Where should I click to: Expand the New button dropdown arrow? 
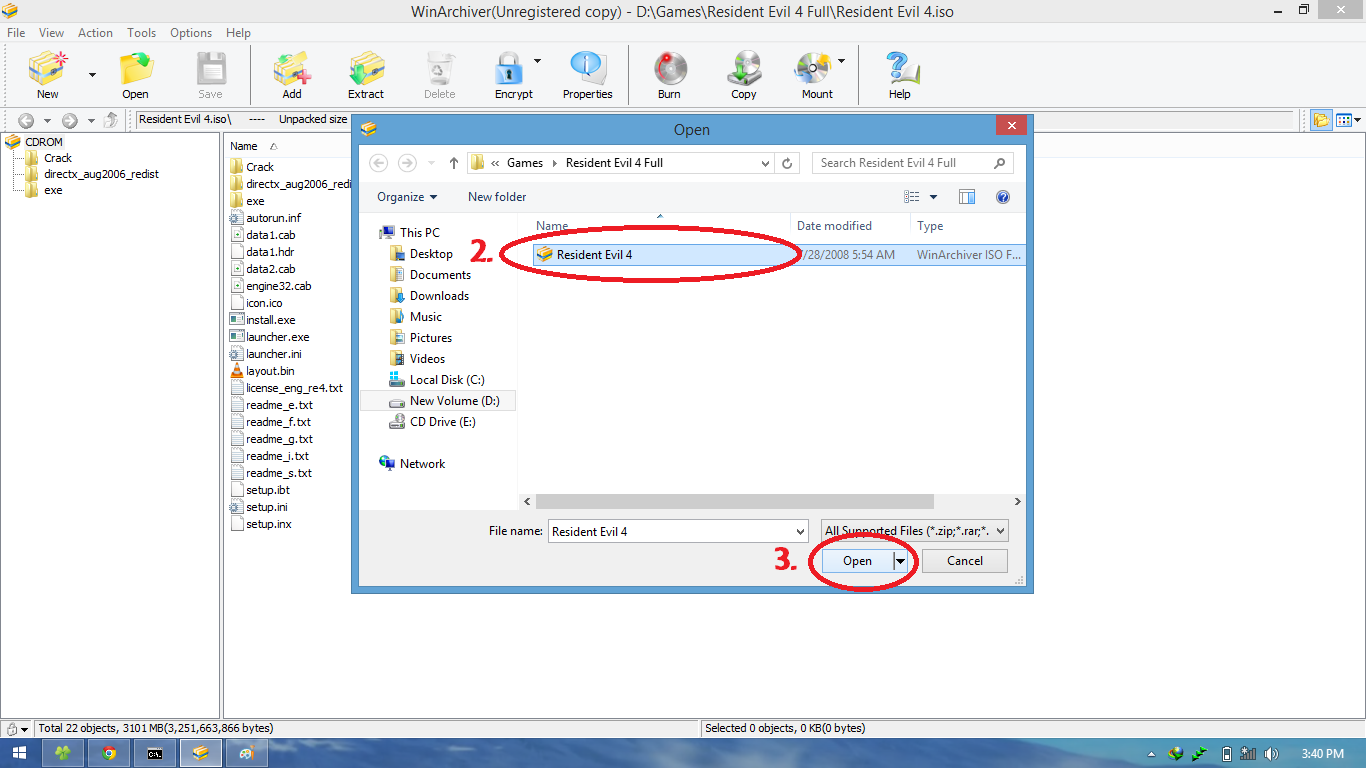point(92,75)
